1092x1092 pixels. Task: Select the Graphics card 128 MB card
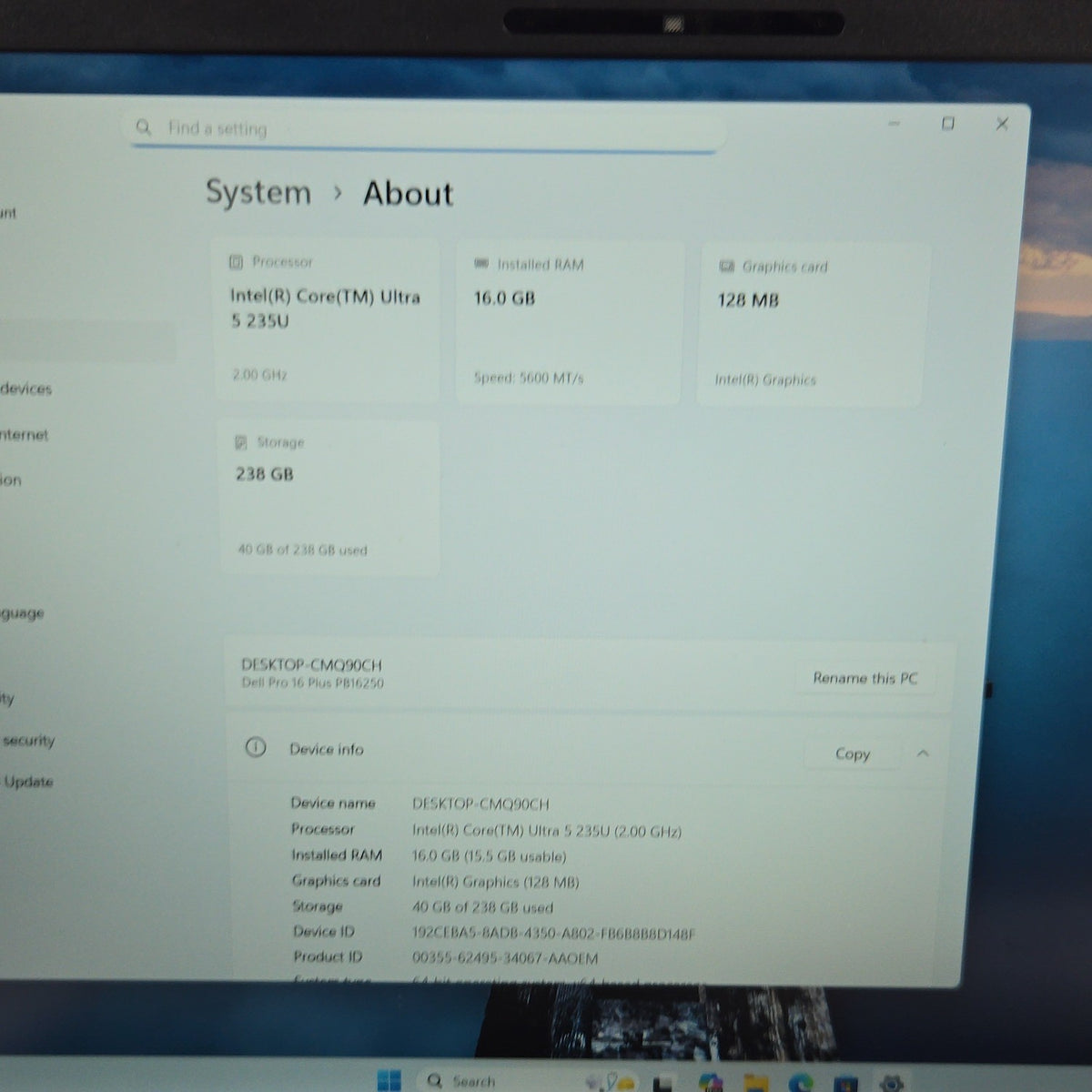pos(813,325)
